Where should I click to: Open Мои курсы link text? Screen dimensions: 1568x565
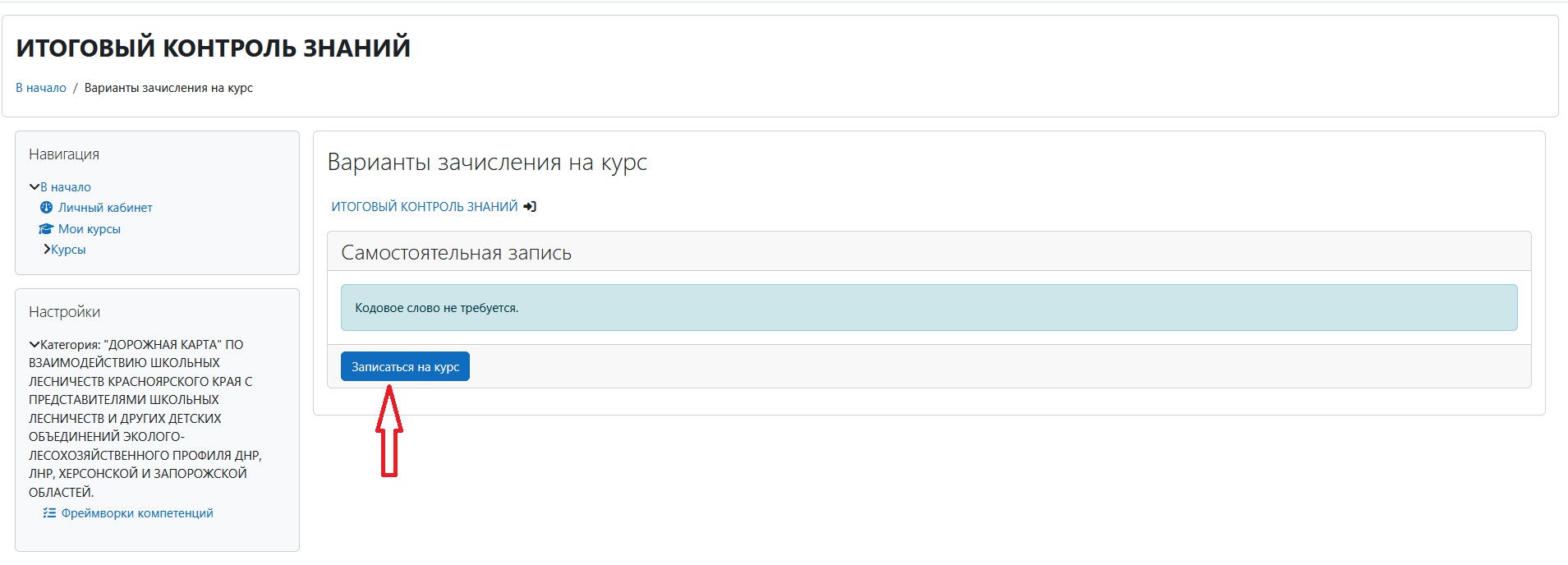coord(90,229)
